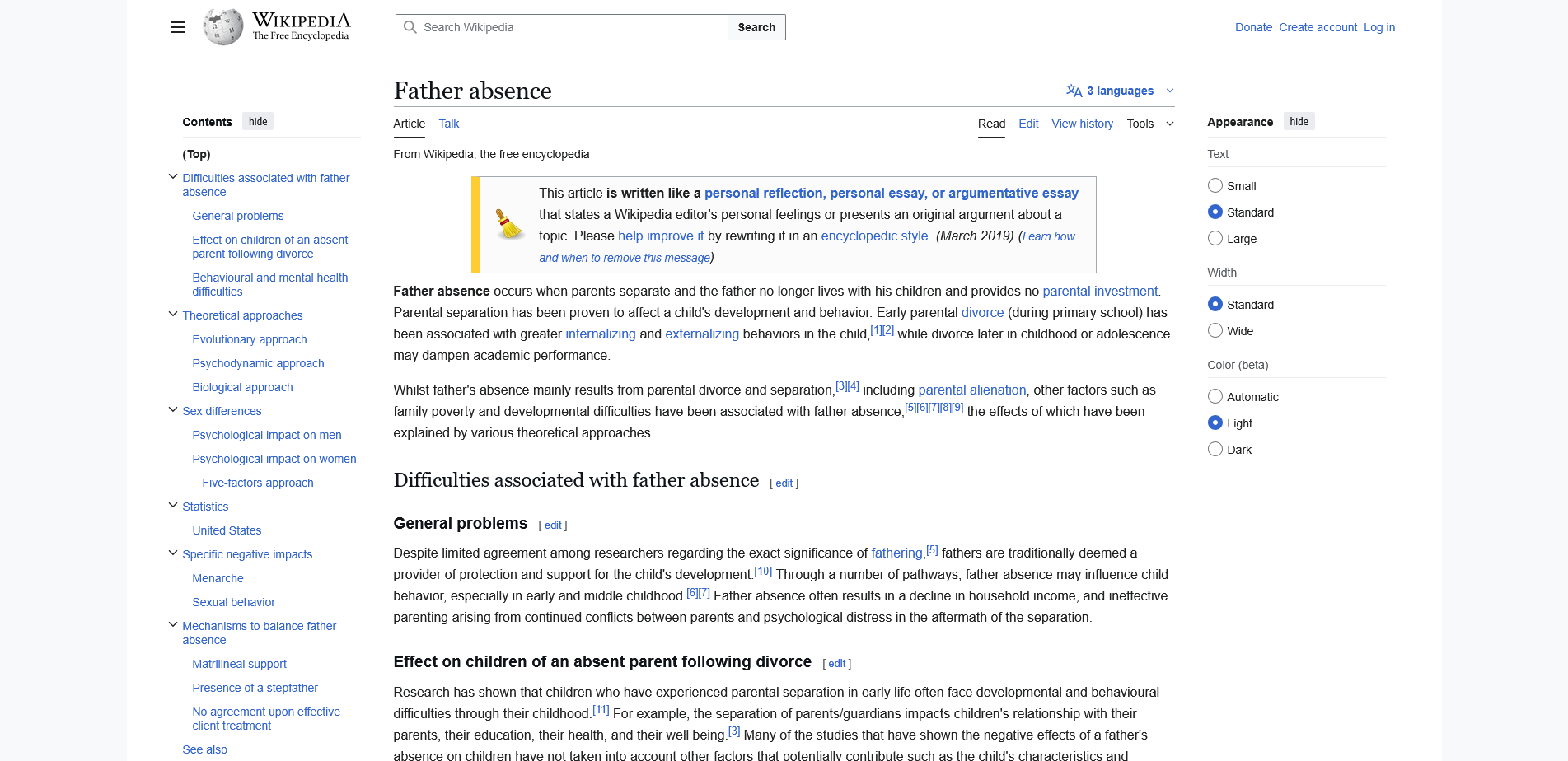
Task: Choose Automatic color mode
Action: tap(1215, 397)
